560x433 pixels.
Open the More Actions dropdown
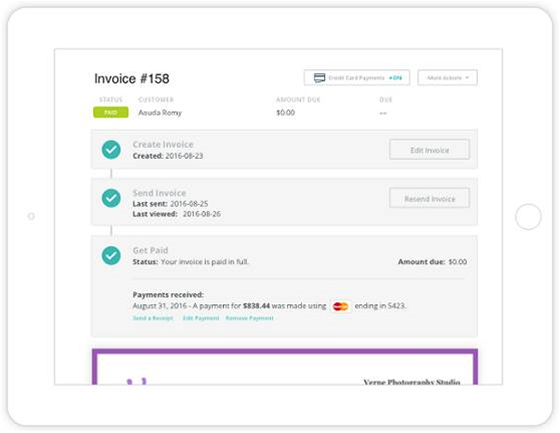click(x=448, y=78)
